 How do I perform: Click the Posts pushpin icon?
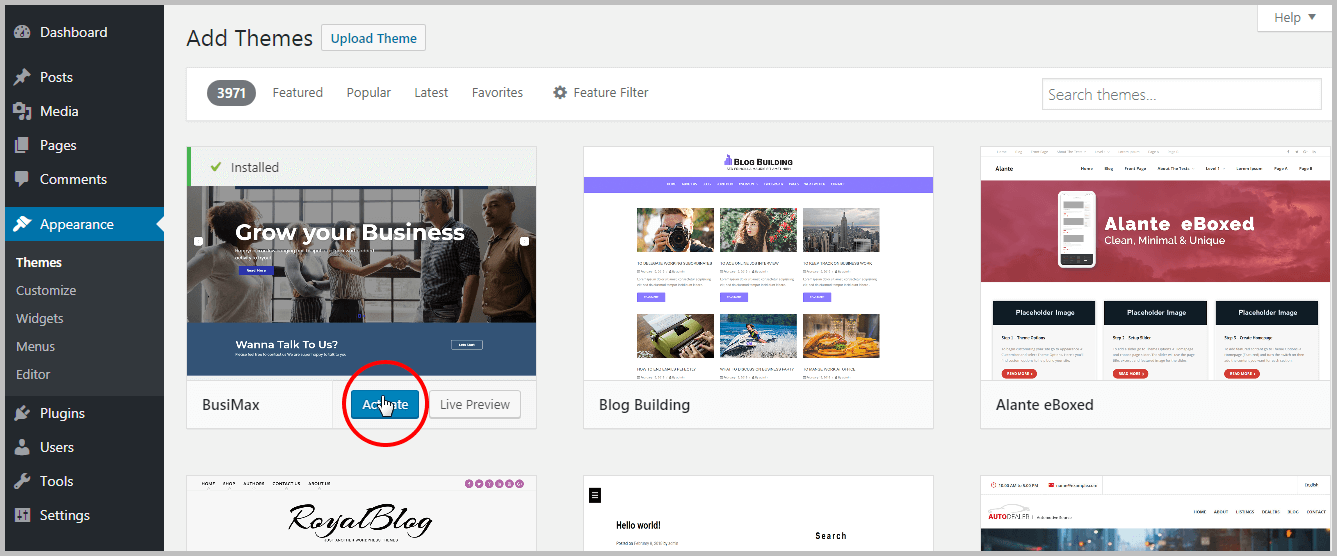point(22,77)
